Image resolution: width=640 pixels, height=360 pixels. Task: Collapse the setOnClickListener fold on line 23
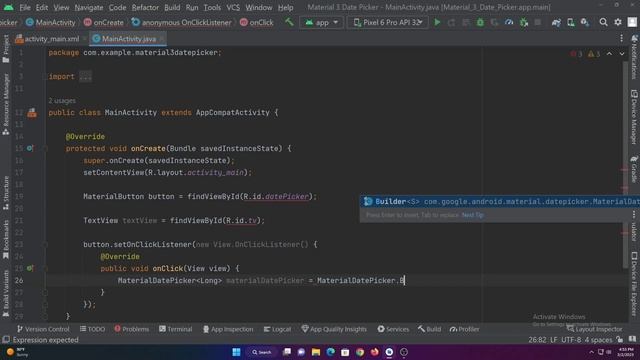click(45, 244)
